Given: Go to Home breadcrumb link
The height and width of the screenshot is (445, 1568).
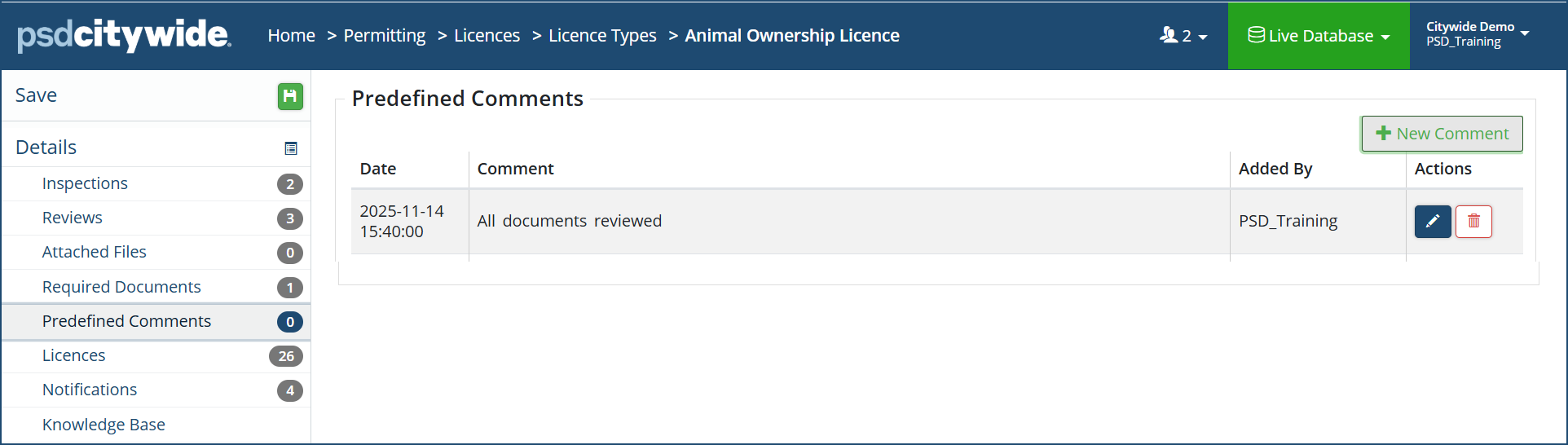Looking at the screenshot, I should coord(291,36).
